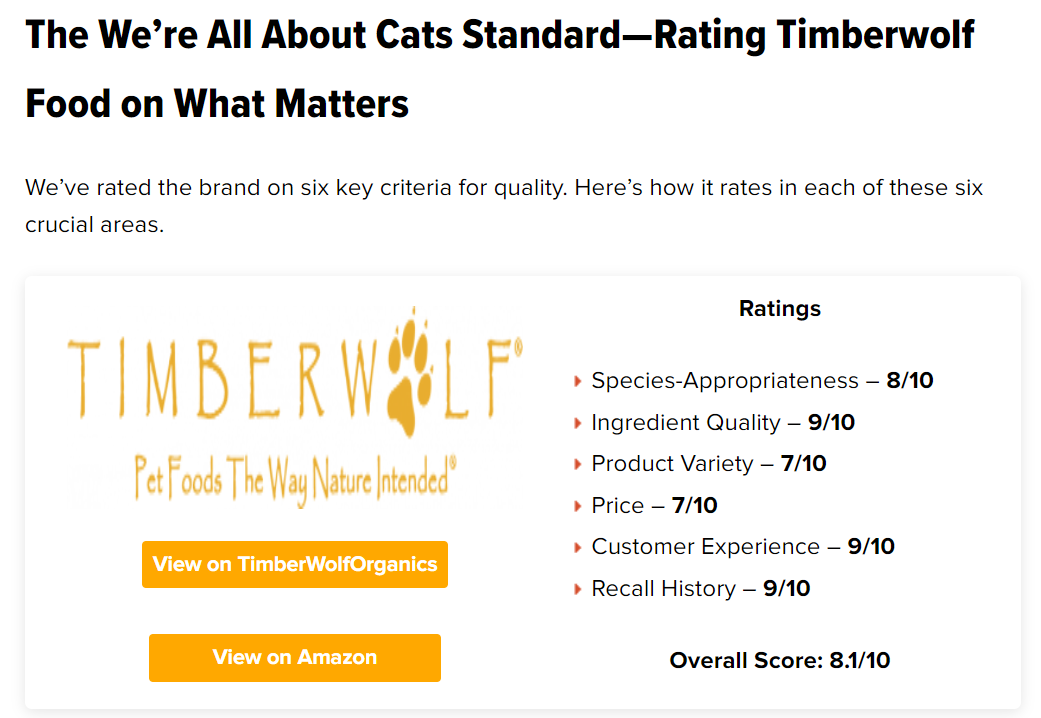Click the Overall Score 8.1/10 text
Screen dimensions: 1041x718
780,660
